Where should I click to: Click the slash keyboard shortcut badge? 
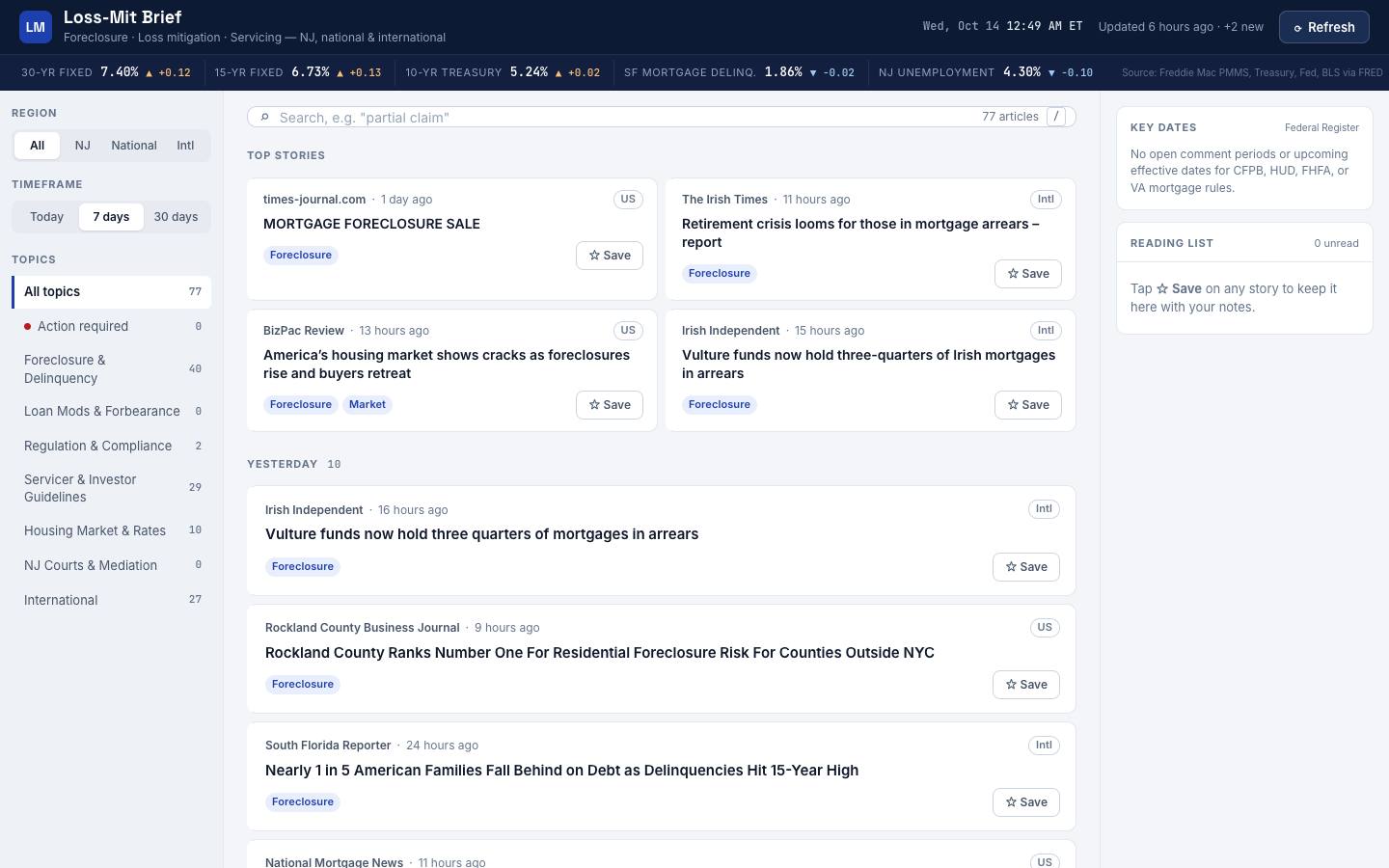[x=1056, y=117]
